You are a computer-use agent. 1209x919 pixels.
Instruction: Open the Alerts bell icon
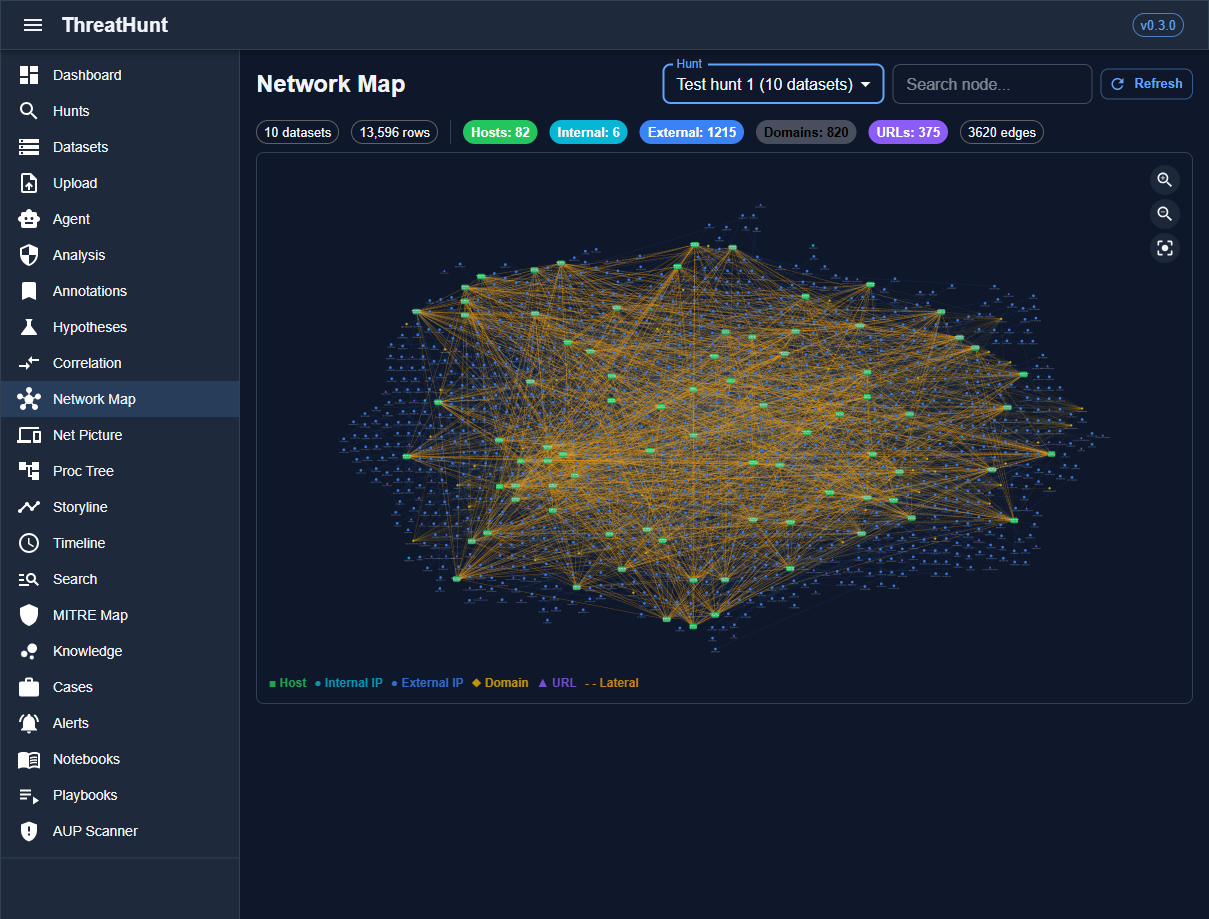coord(29,723)
